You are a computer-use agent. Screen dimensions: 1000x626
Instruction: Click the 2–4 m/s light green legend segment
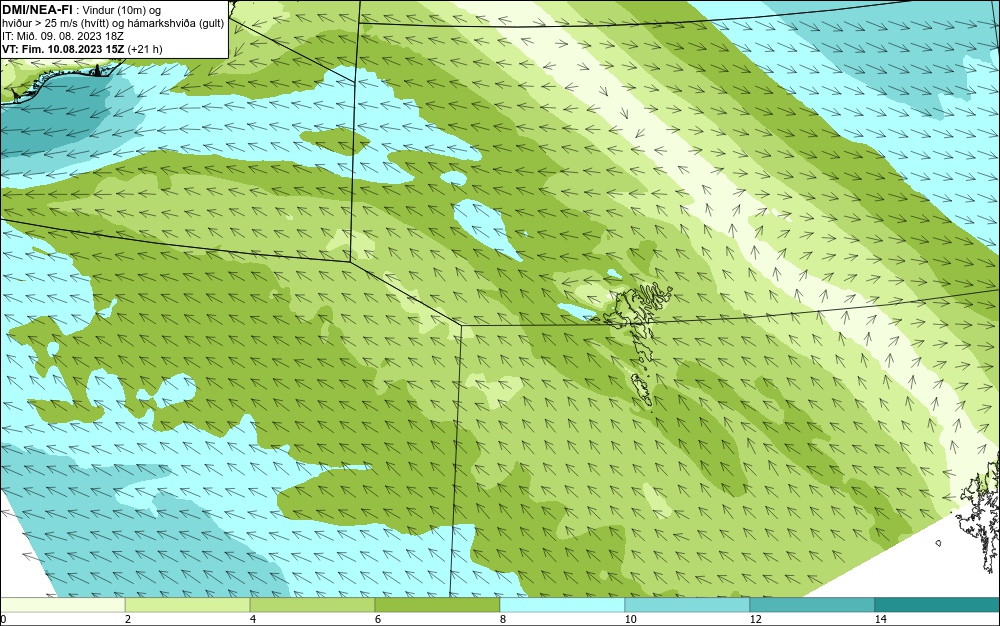188,605
